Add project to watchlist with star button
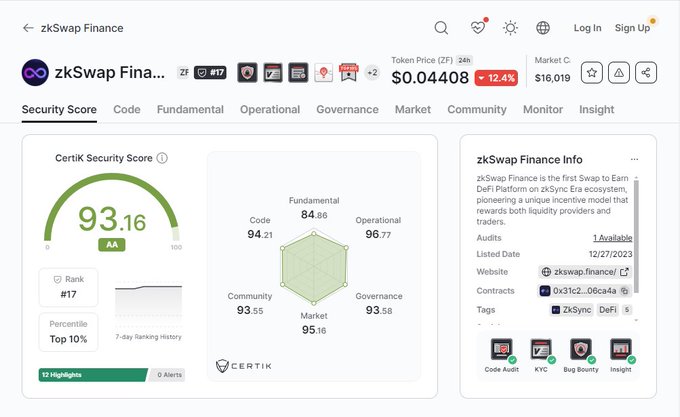The height and width of the screenshot is (417, 680). (592, 73)
